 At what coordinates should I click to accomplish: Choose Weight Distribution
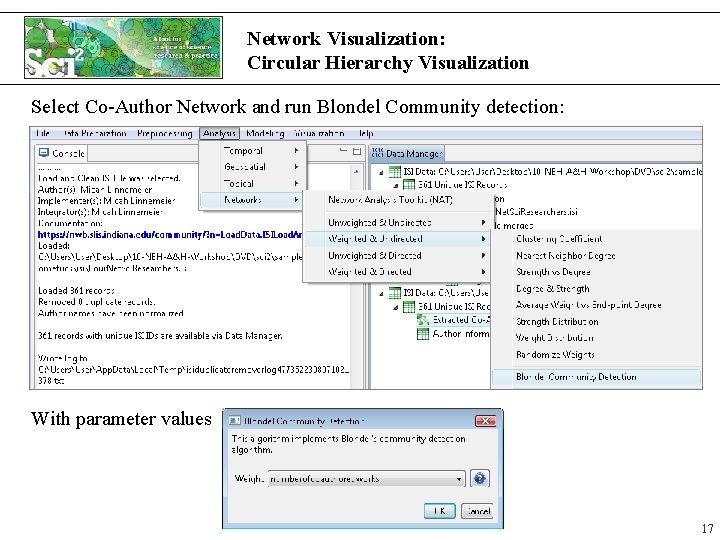pos(554,338)
